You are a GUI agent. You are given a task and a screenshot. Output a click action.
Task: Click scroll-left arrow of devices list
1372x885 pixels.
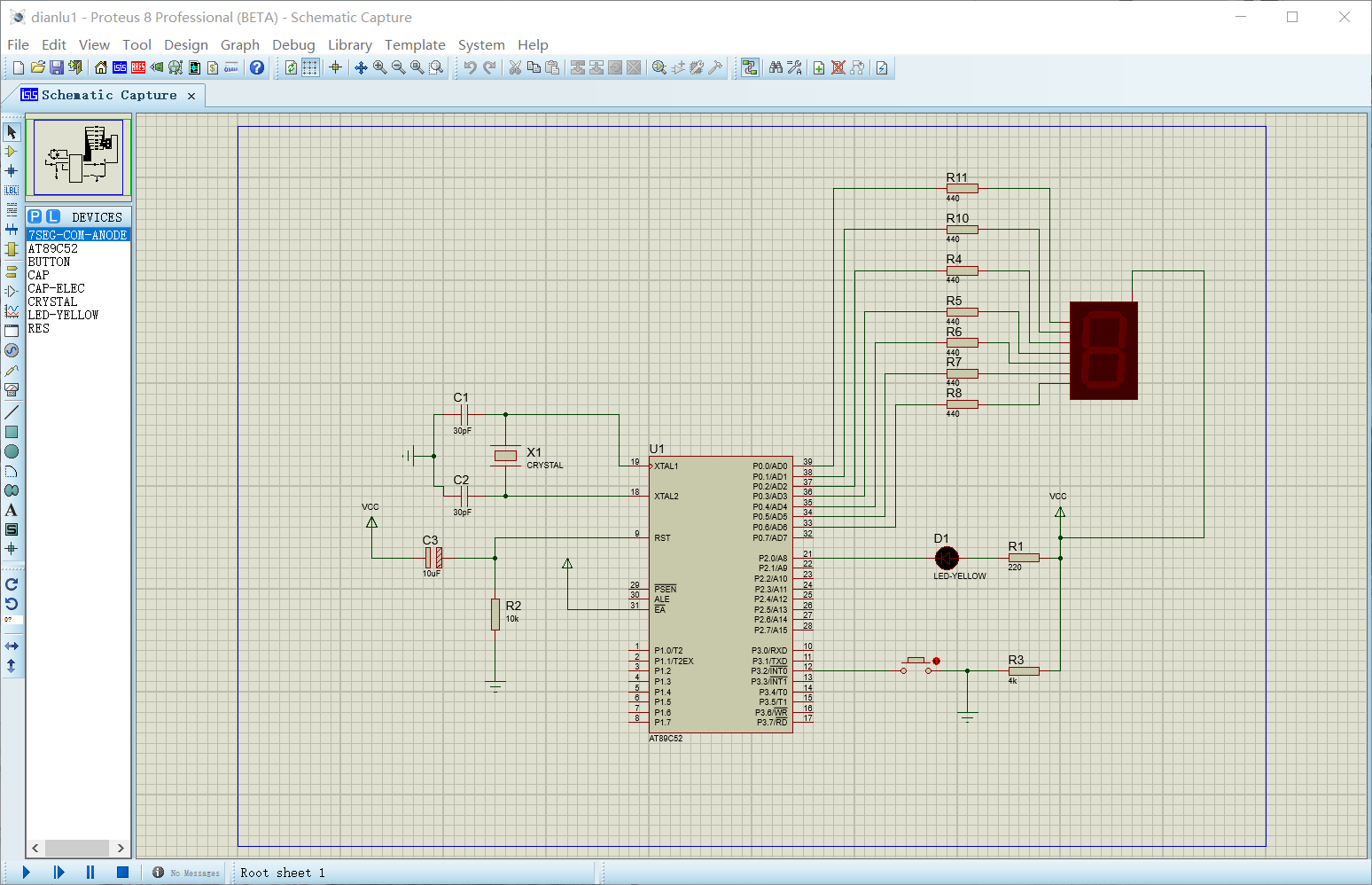(35, 848)
